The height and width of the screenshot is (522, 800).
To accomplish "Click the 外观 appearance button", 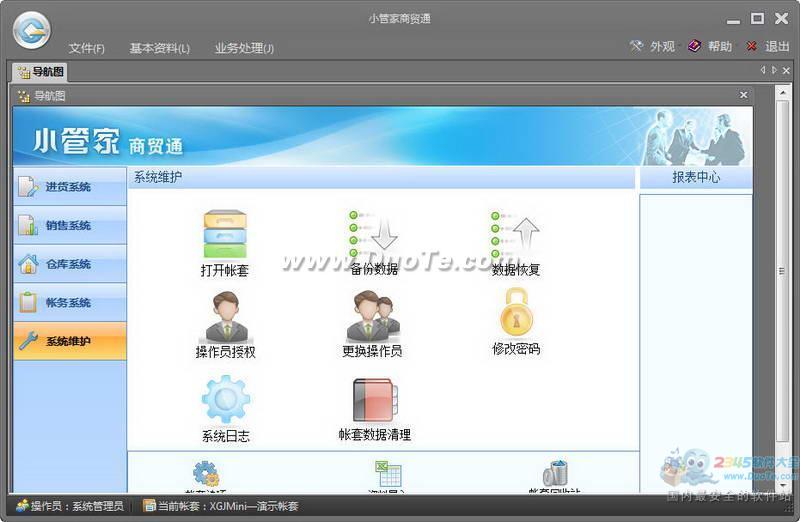I will tap(652, 46).
